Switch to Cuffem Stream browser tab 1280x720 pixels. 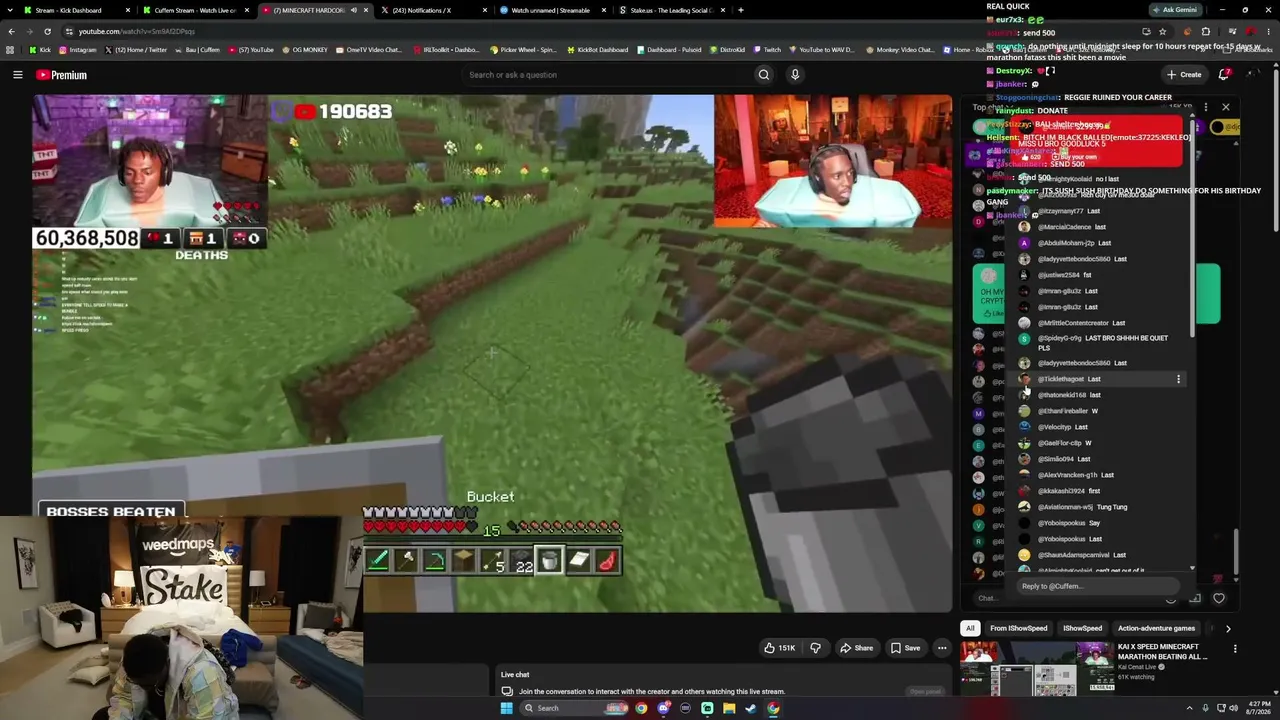click(x=193, y=10)
